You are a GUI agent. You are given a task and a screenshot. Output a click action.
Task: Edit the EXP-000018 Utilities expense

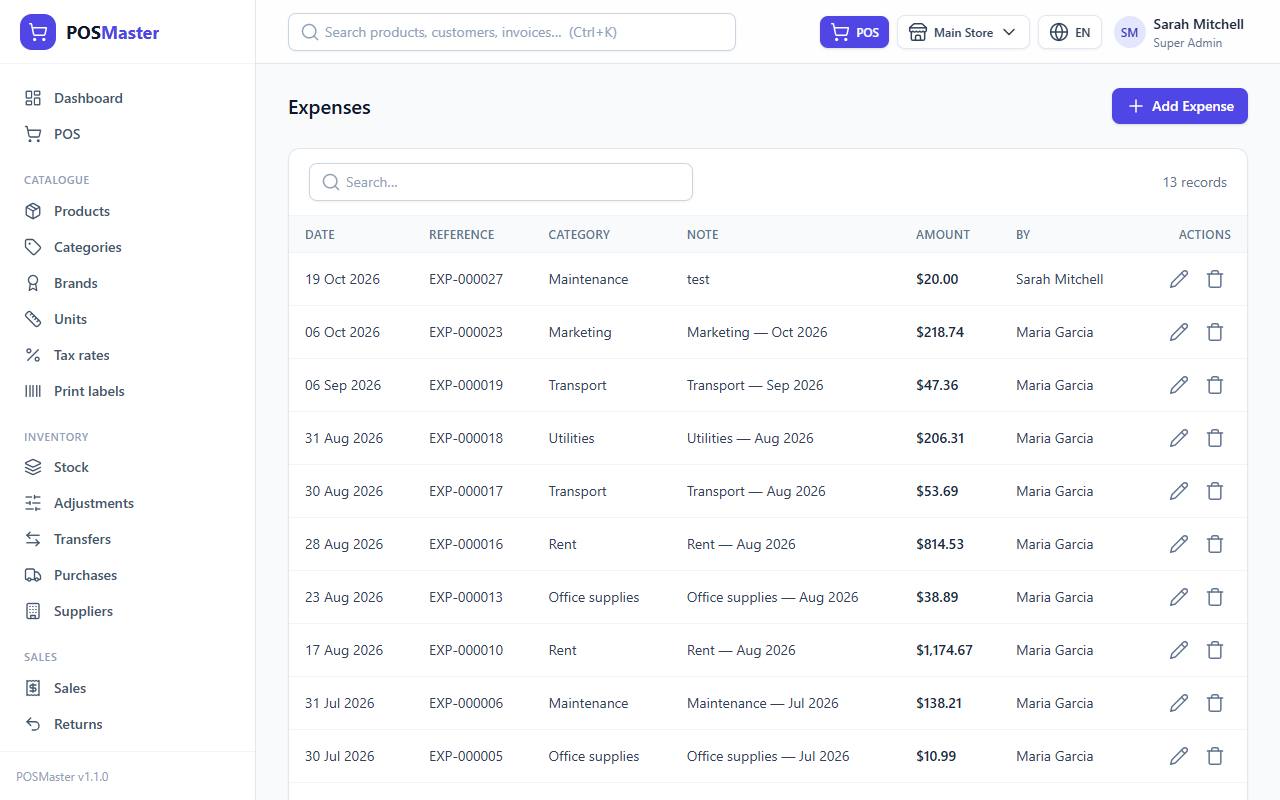(1179, 438)
